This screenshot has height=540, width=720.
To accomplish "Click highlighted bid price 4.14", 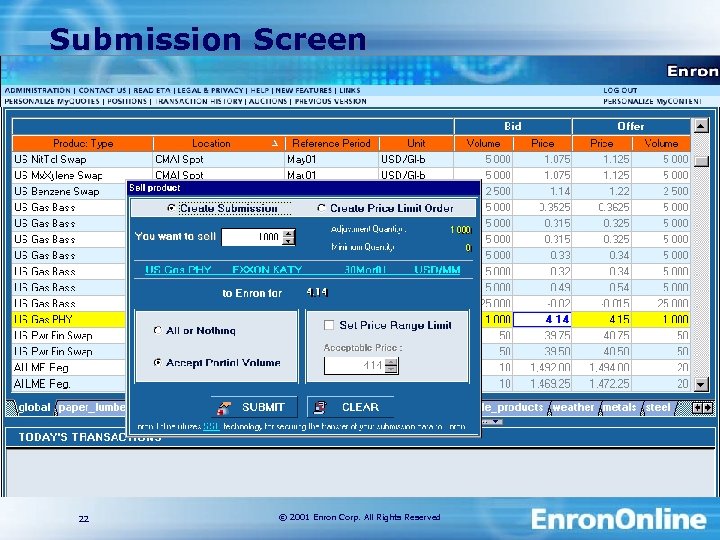I will [542, 319].
